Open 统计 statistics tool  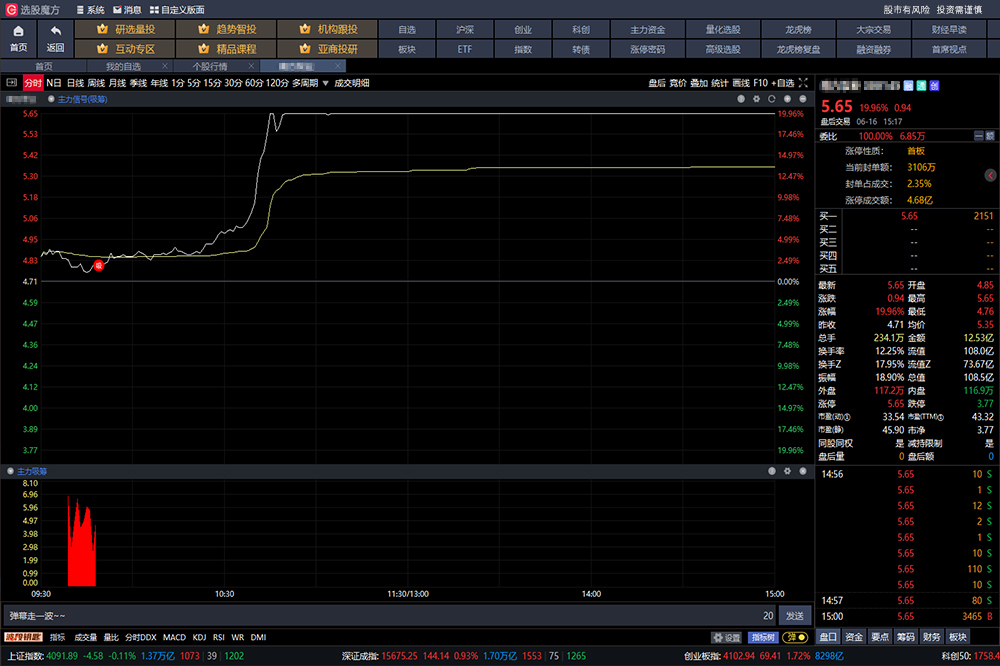pyautogui.click(x=720, y=83)
